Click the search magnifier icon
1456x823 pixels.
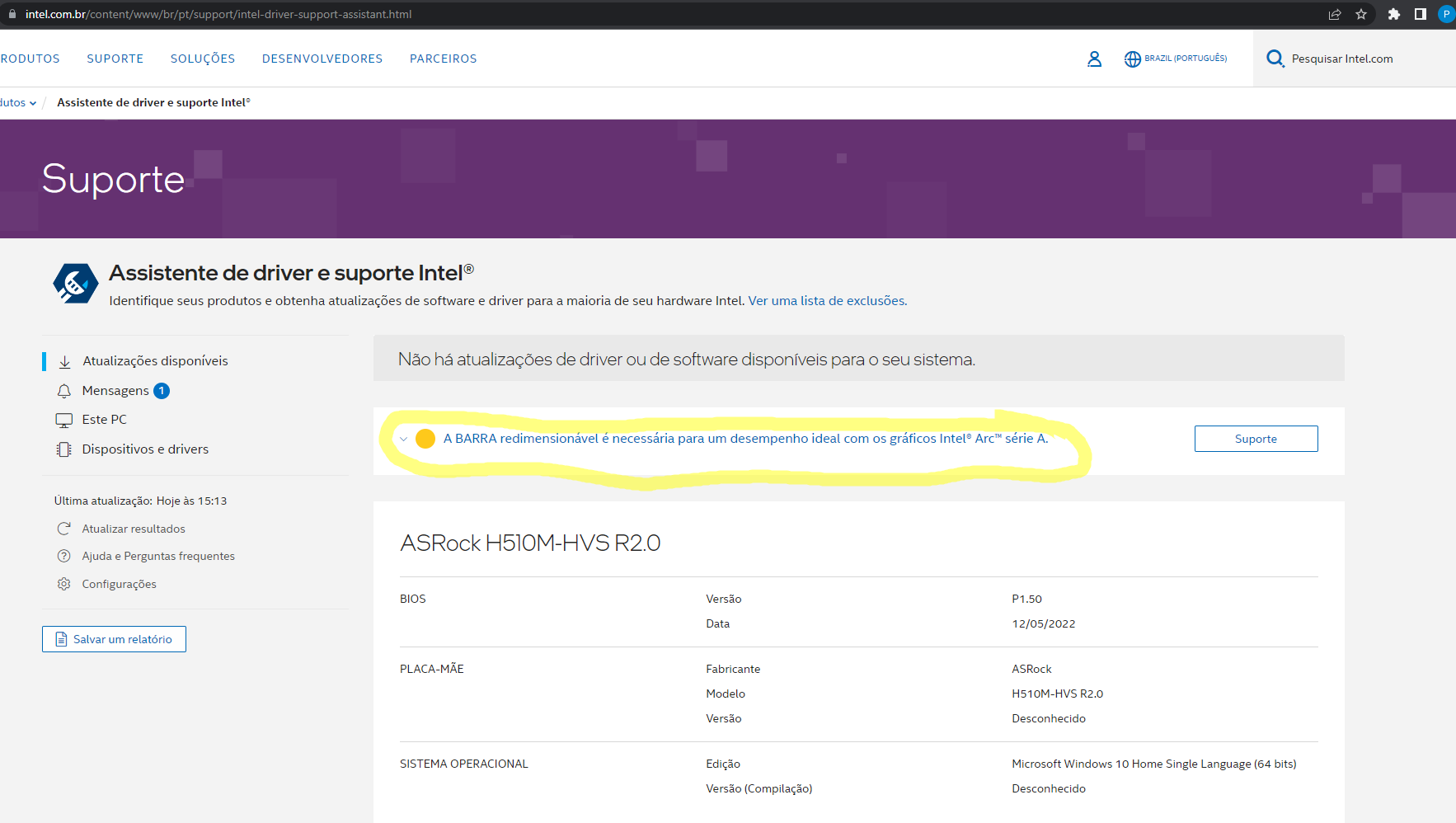[x=1275, y=59]
